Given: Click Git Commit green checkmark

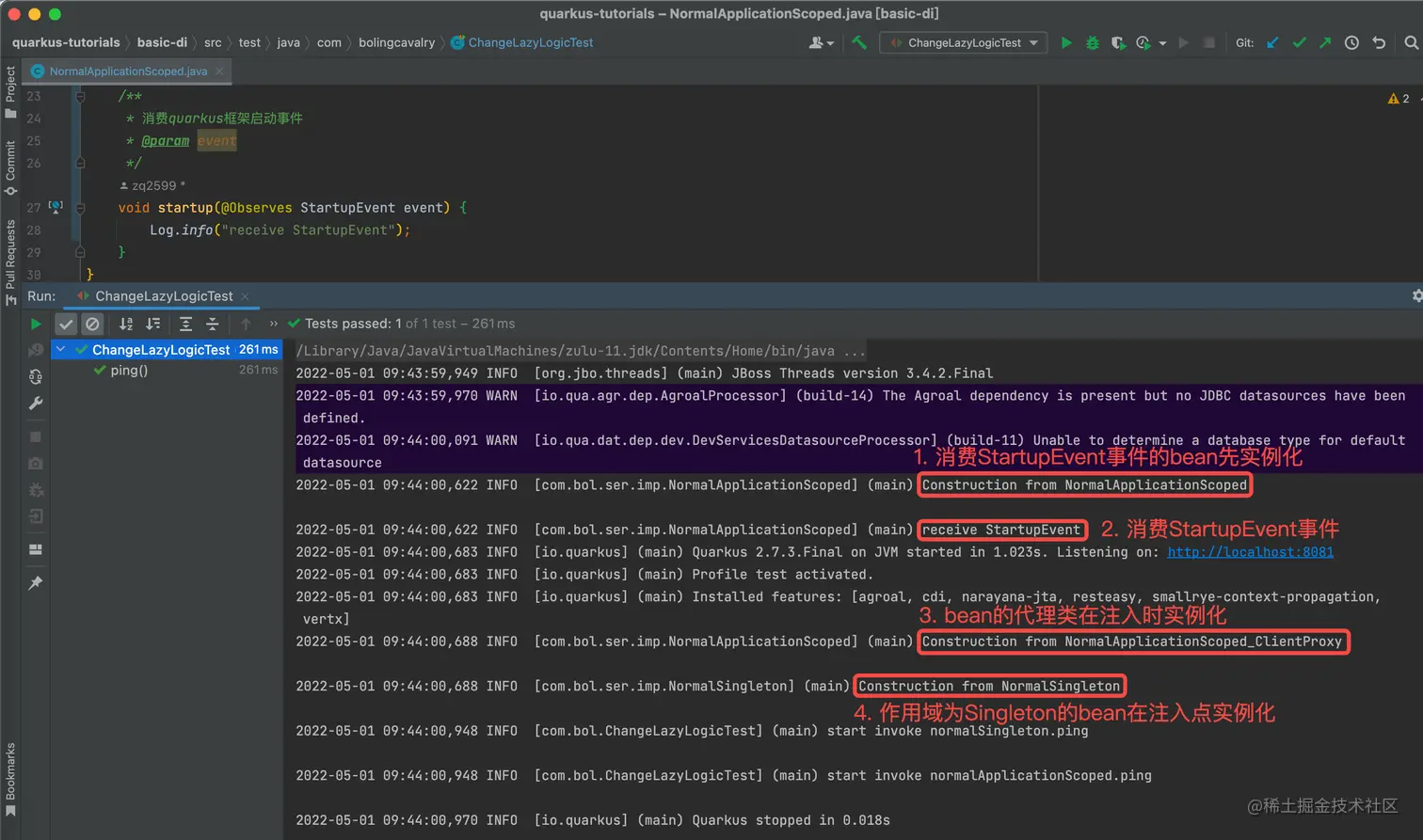Looking at the screenshot, I should (1300, 42).
